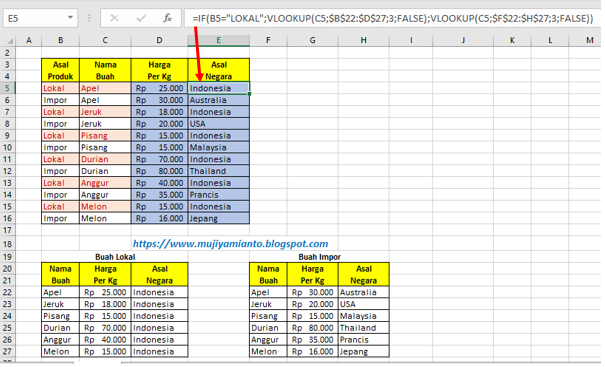The width and height of the screenshot is (605, 367).
Task: Select Prancis cell in row 14
Action: pos(218,195)
